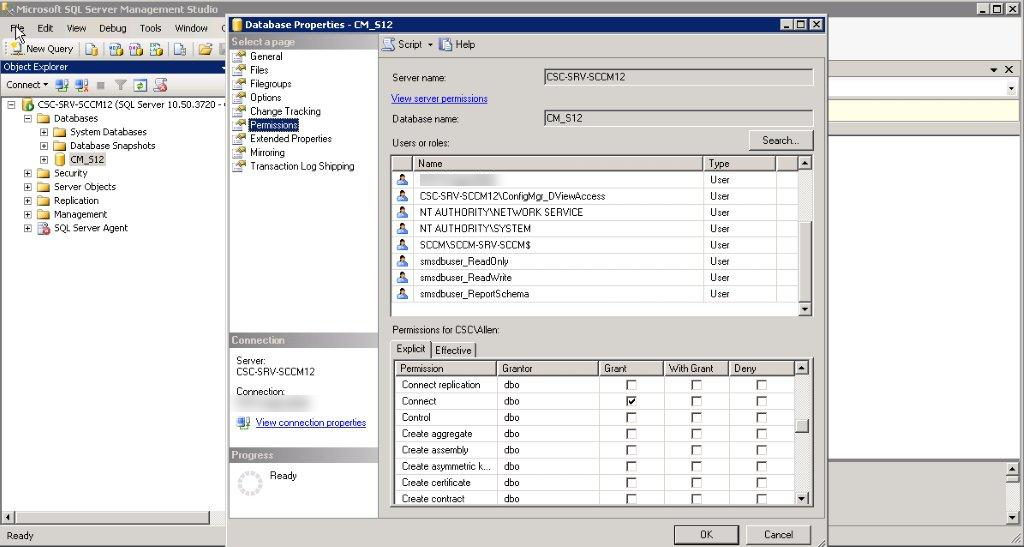This screenshot has height=547, width=1024.
Task: Switch to the Effective permissions tab
Action: point(453,350)
